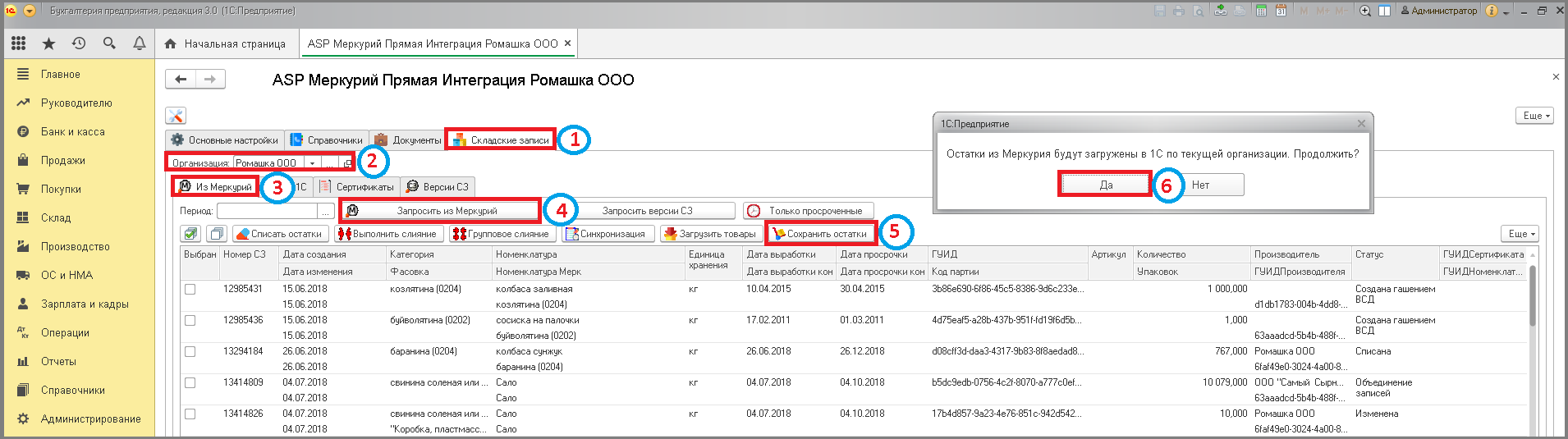The image size is (1568, 439).
Task: Switch to 'Начальная страница' tab
Action: 225,43
